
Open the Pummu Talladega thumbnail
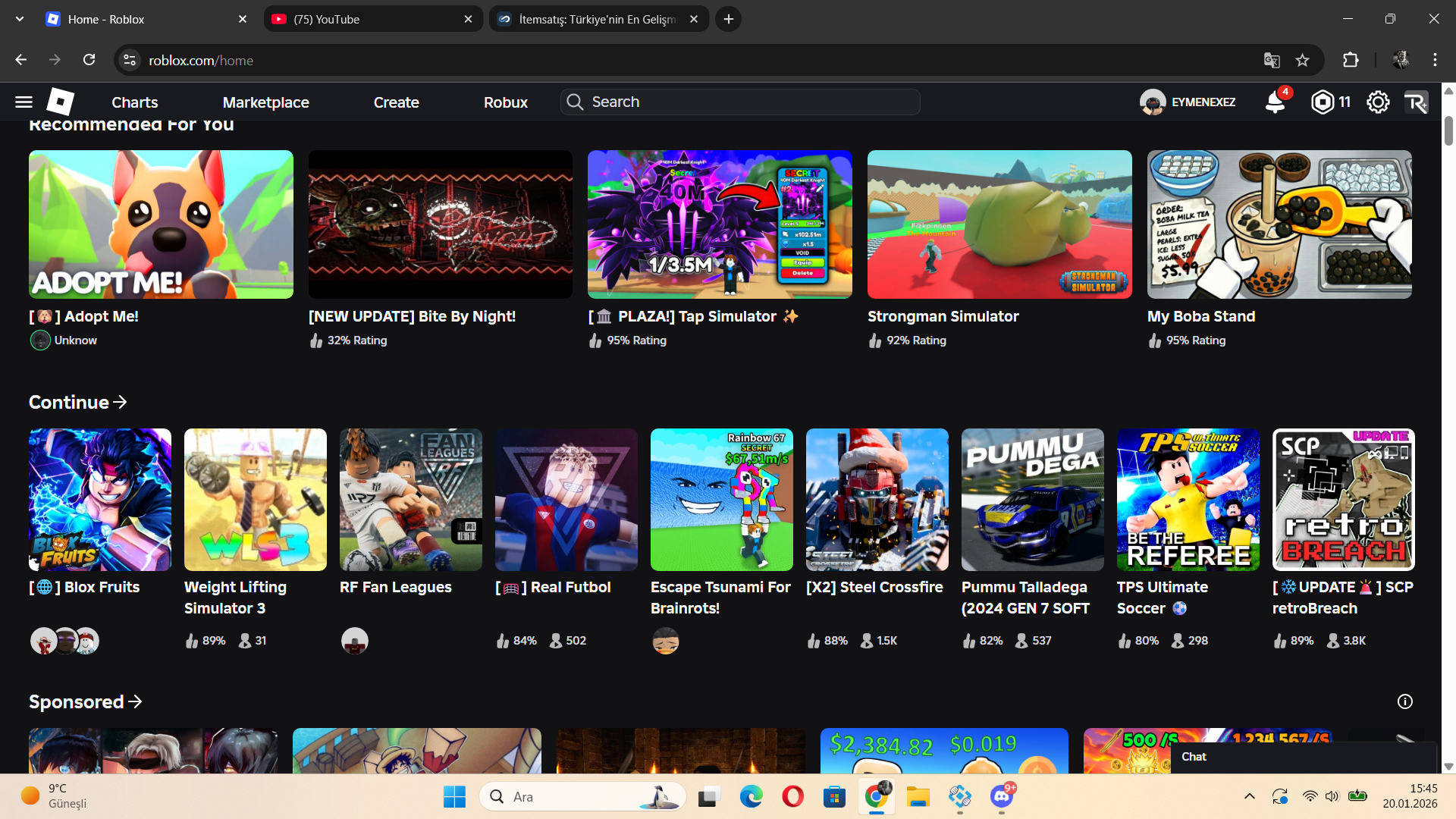click(x=1033, y=500)
